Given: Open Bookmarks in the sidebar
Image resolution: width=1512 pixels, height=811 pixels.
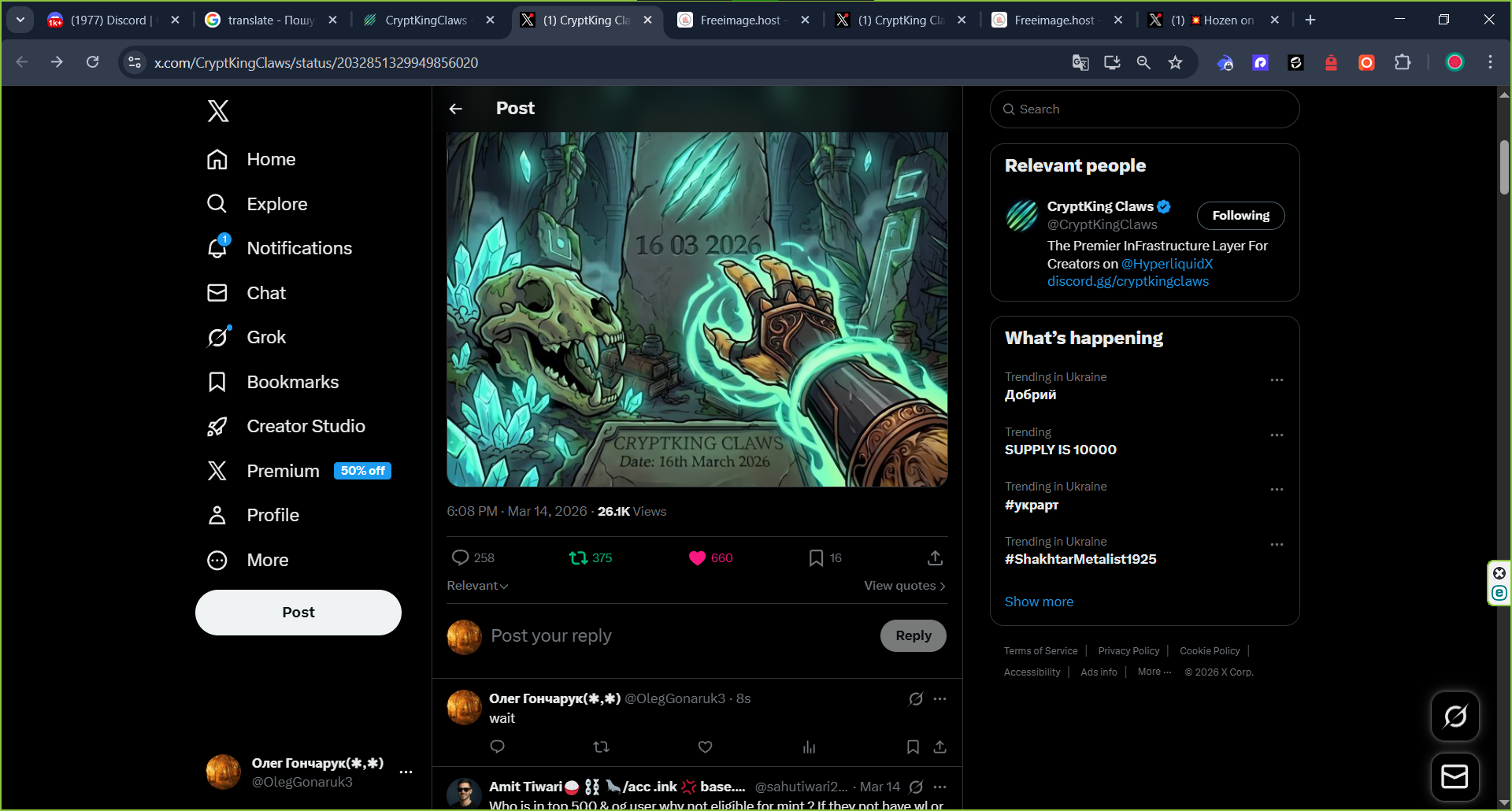Looking at the screenshot, I should coord(272,382).
